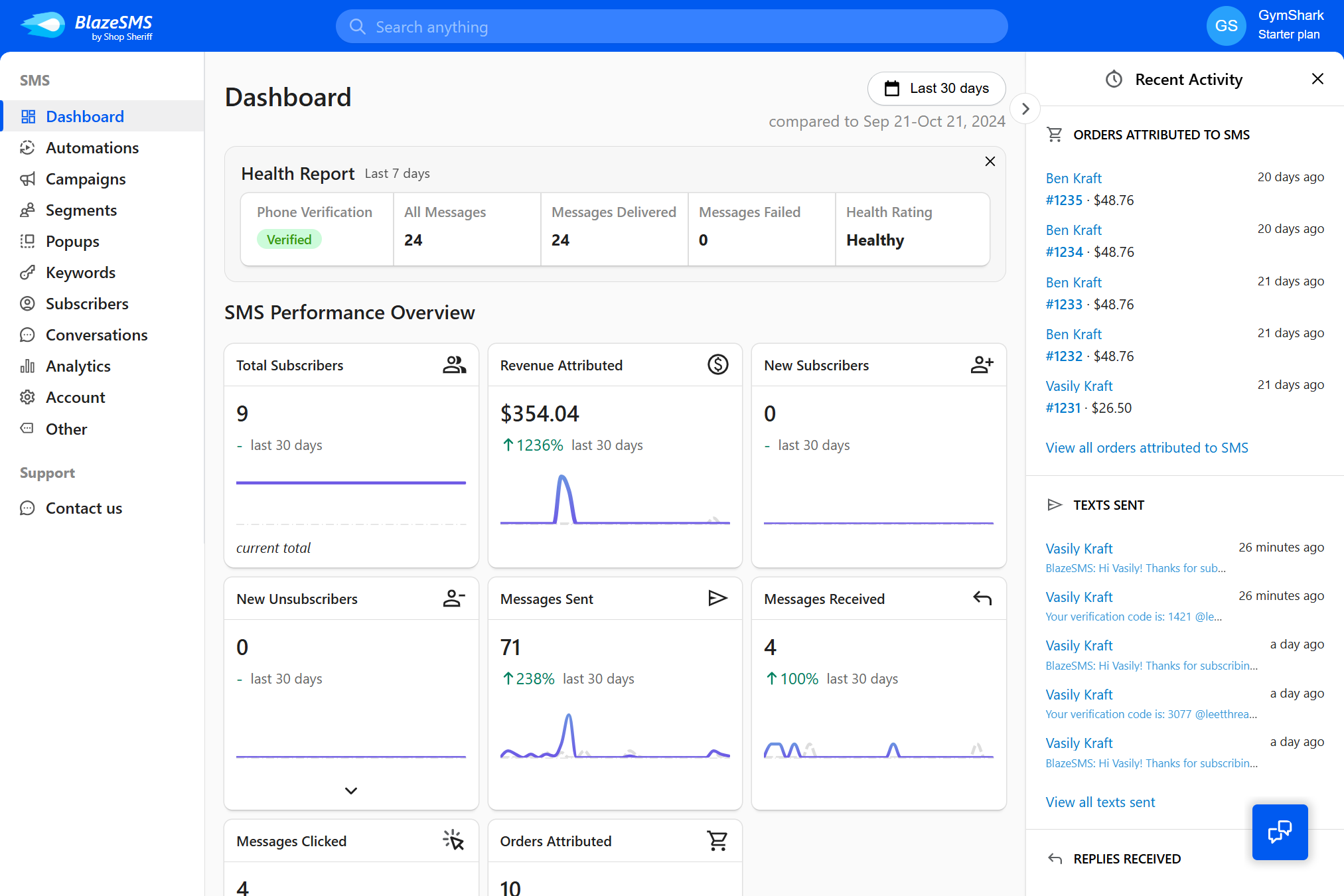Click the Campaigns megaphone icon
Image resolution: width=1344 pixels, height=896 pixels.
pos(27,179)
